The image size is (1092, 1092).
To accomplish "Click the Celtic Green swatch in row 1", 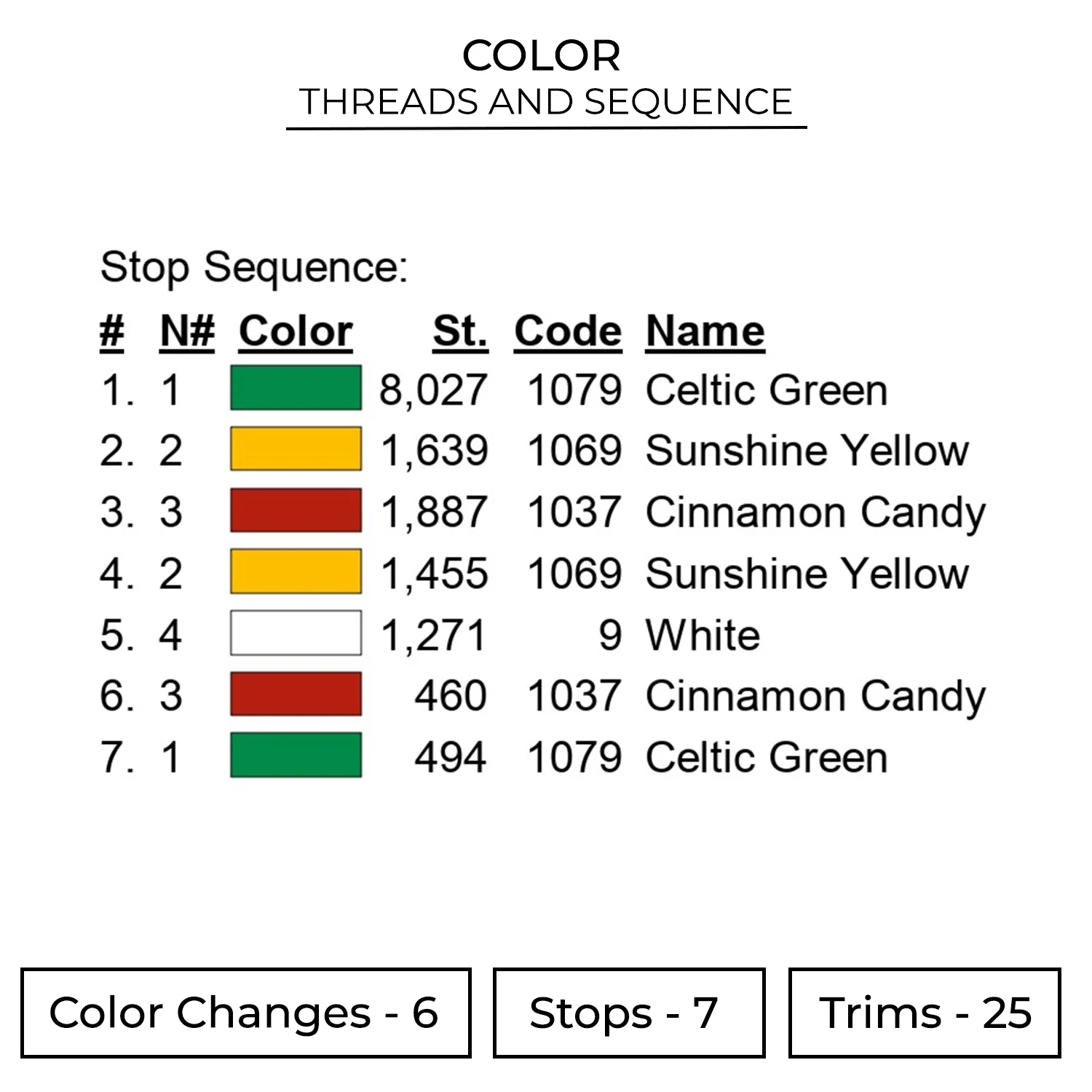I will tap(296, 389).
